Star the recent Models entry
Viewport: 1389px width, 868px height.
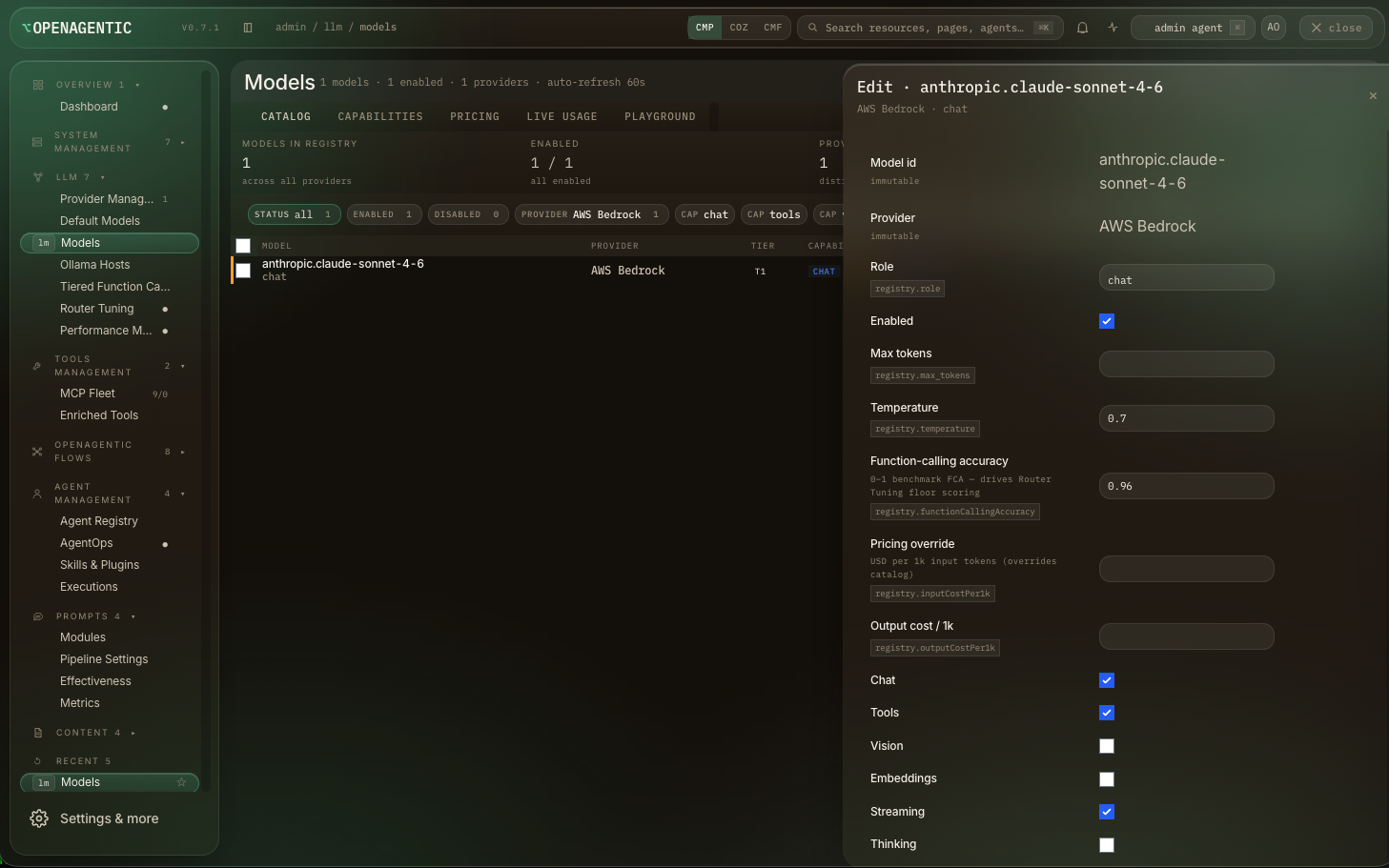click(181, 782)
